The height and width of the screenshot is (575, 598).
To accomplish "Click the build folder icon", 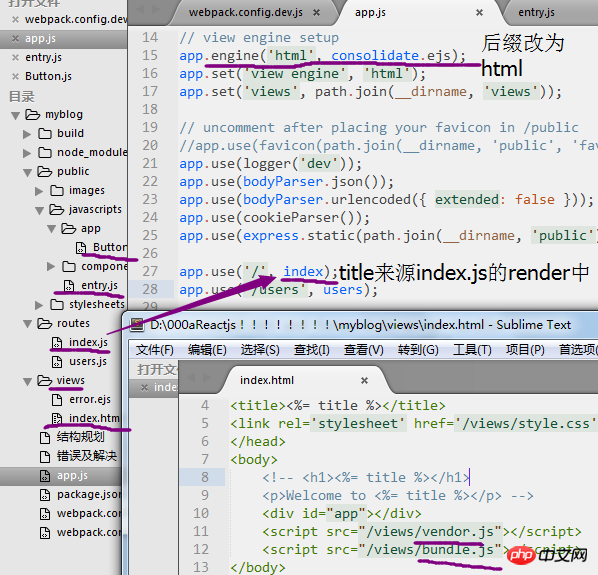I will pos(45,133).
